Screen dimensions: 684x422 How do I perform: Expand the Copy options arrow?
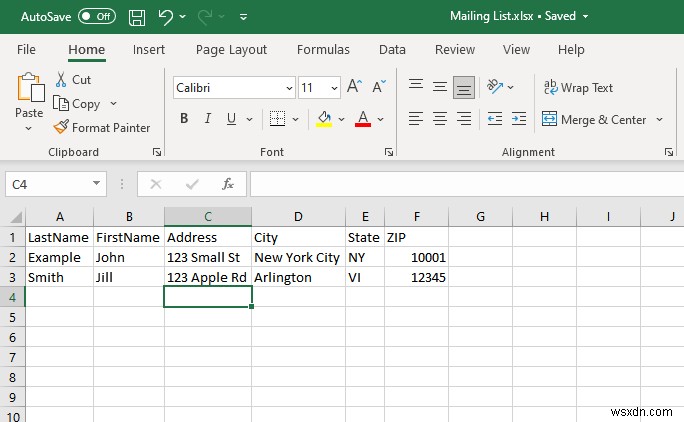(x=113, y=103)
